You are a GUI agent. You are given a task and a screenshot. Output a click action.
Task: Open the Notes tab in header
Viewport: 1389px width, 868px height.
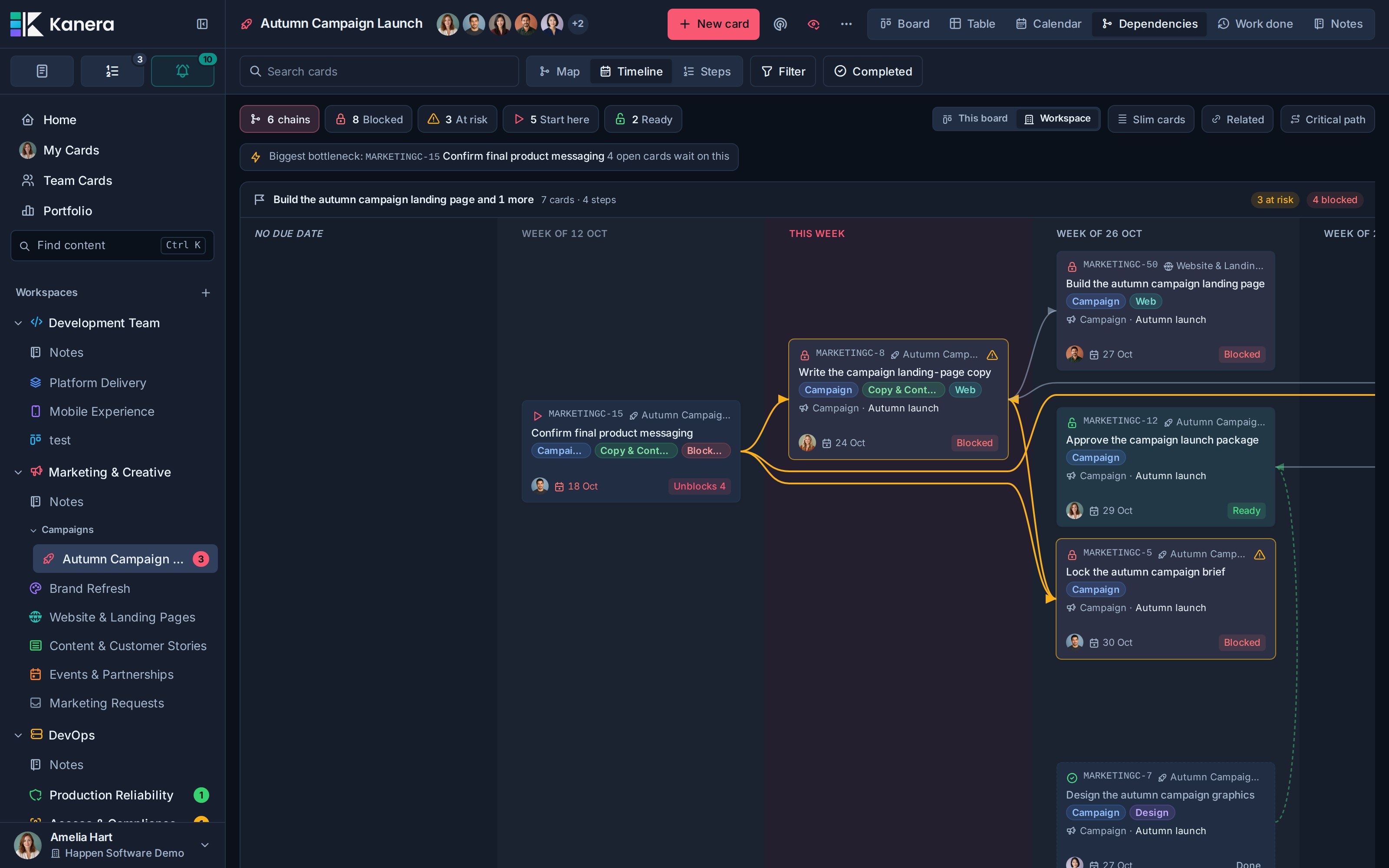pos(1338,24)
